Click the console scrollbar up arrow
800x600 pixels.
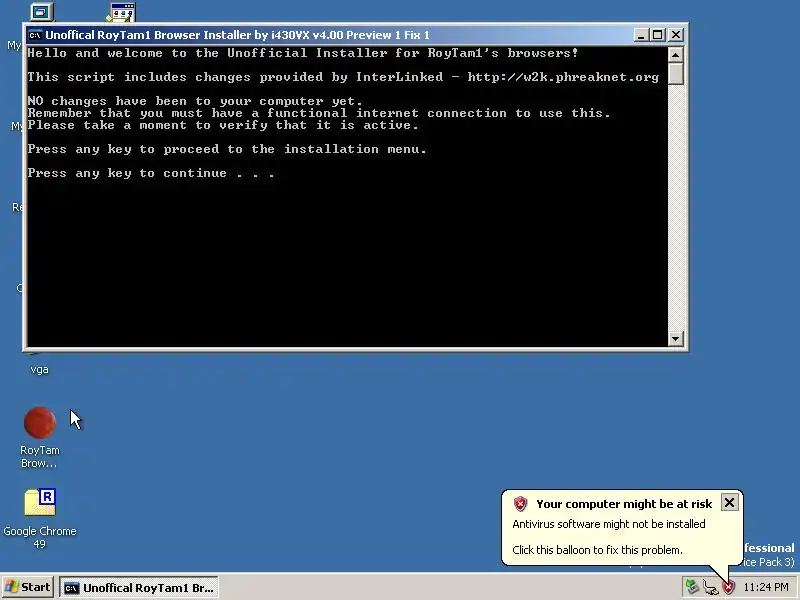tap(676, 55)
